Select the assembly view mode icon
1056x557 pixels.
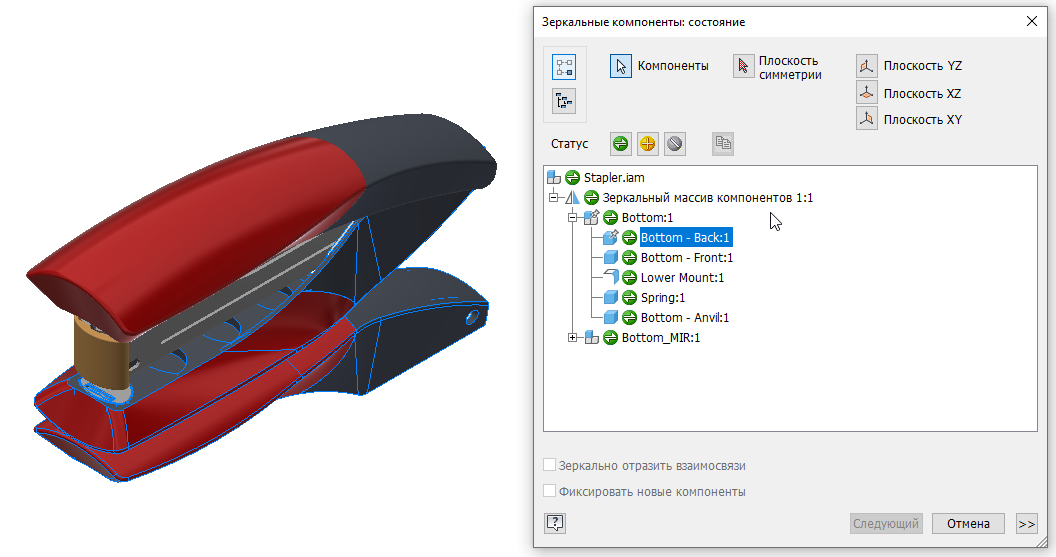click(x=564, y=67)
